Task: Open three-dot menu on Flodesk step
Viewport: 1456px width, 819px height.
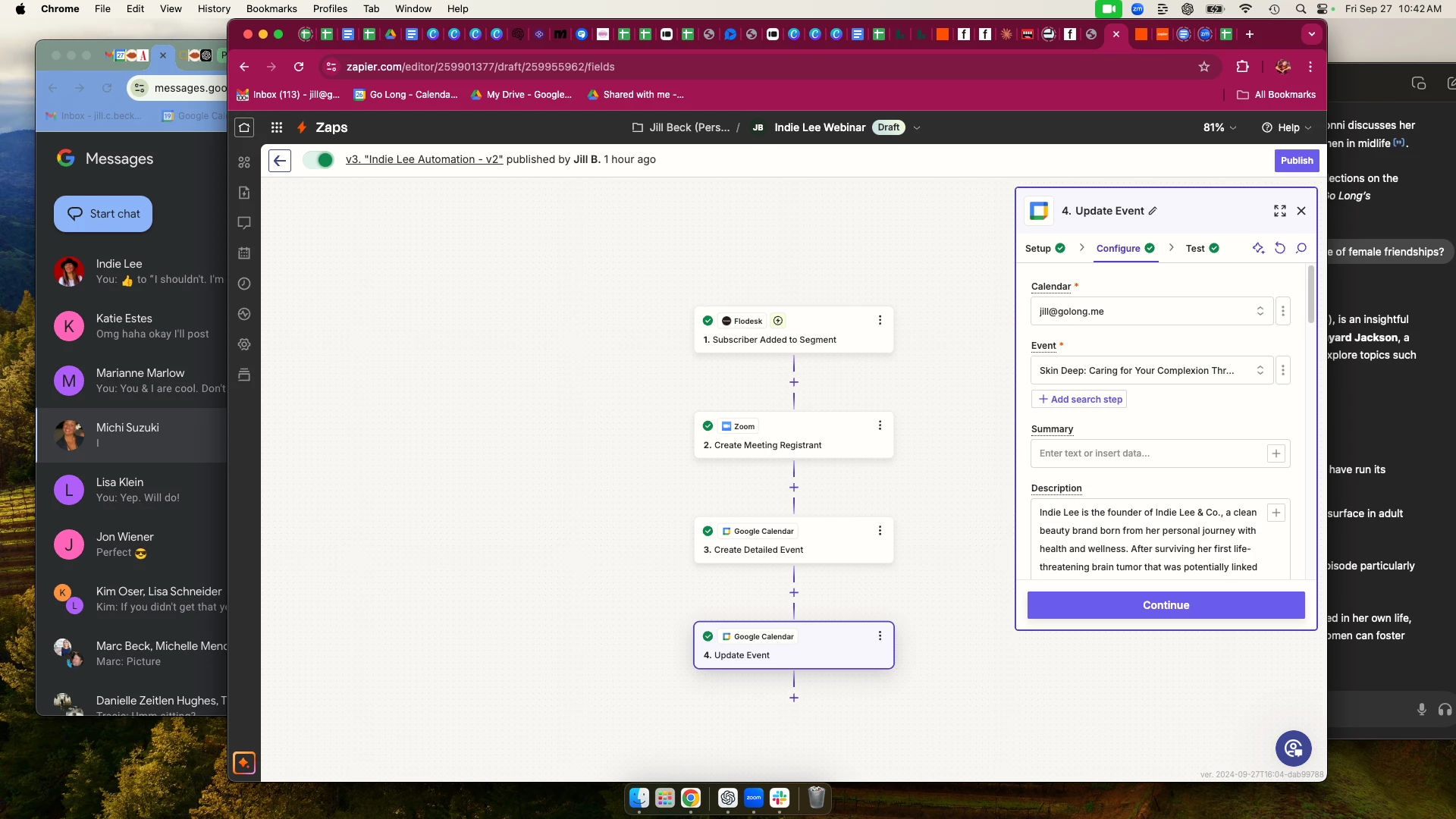Action: point(880,320)
